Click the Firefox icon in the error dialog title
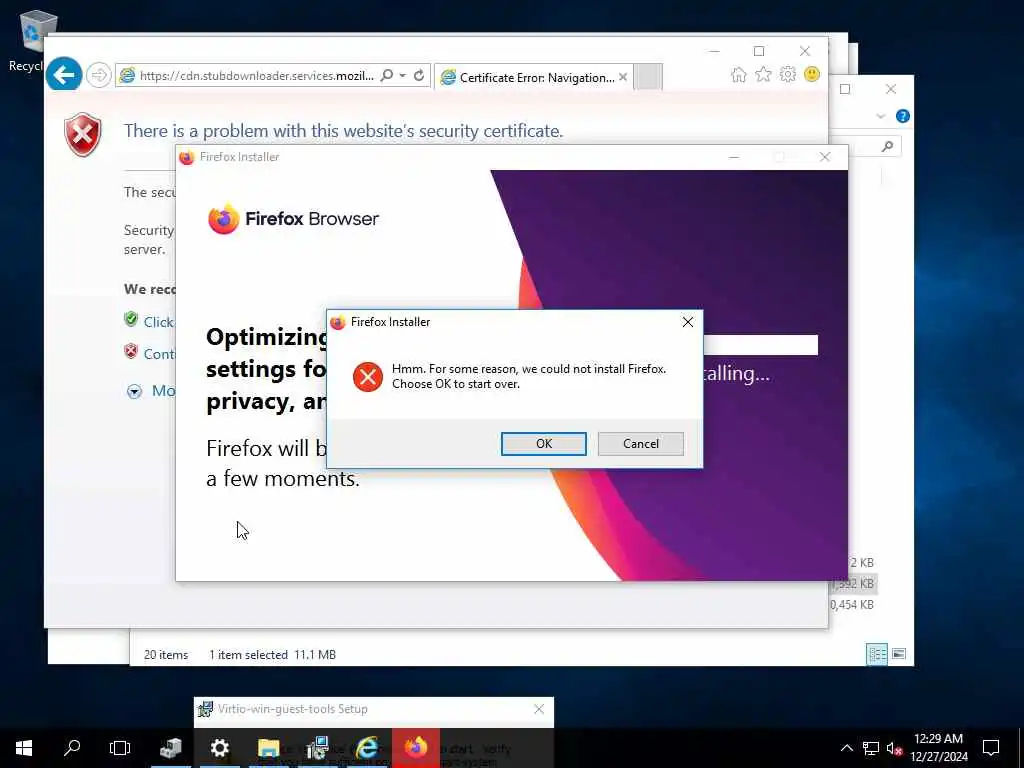 338,322
